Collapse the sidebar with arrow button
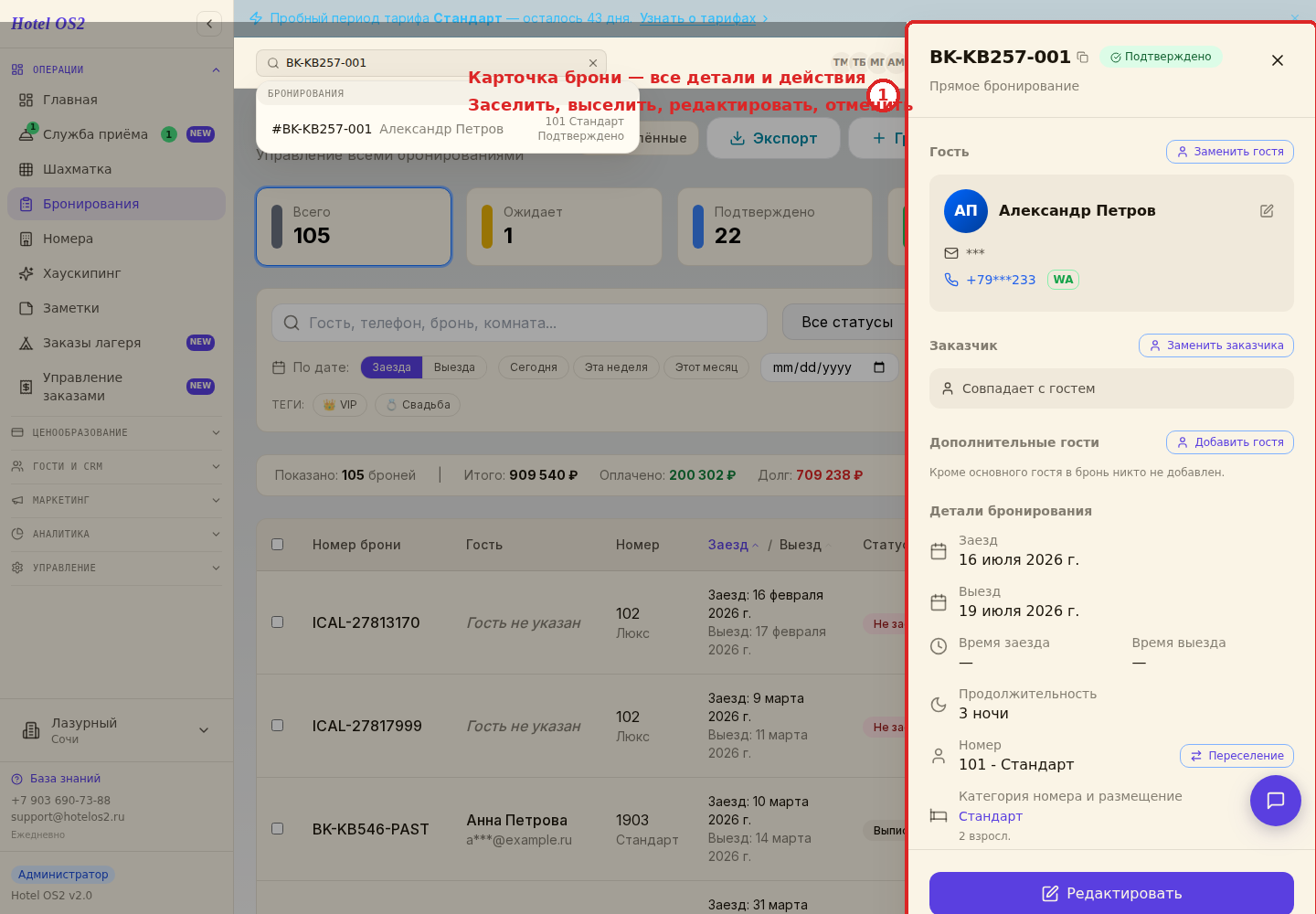The height and width of the screenshot is (914, 1316). pos(209,24)
